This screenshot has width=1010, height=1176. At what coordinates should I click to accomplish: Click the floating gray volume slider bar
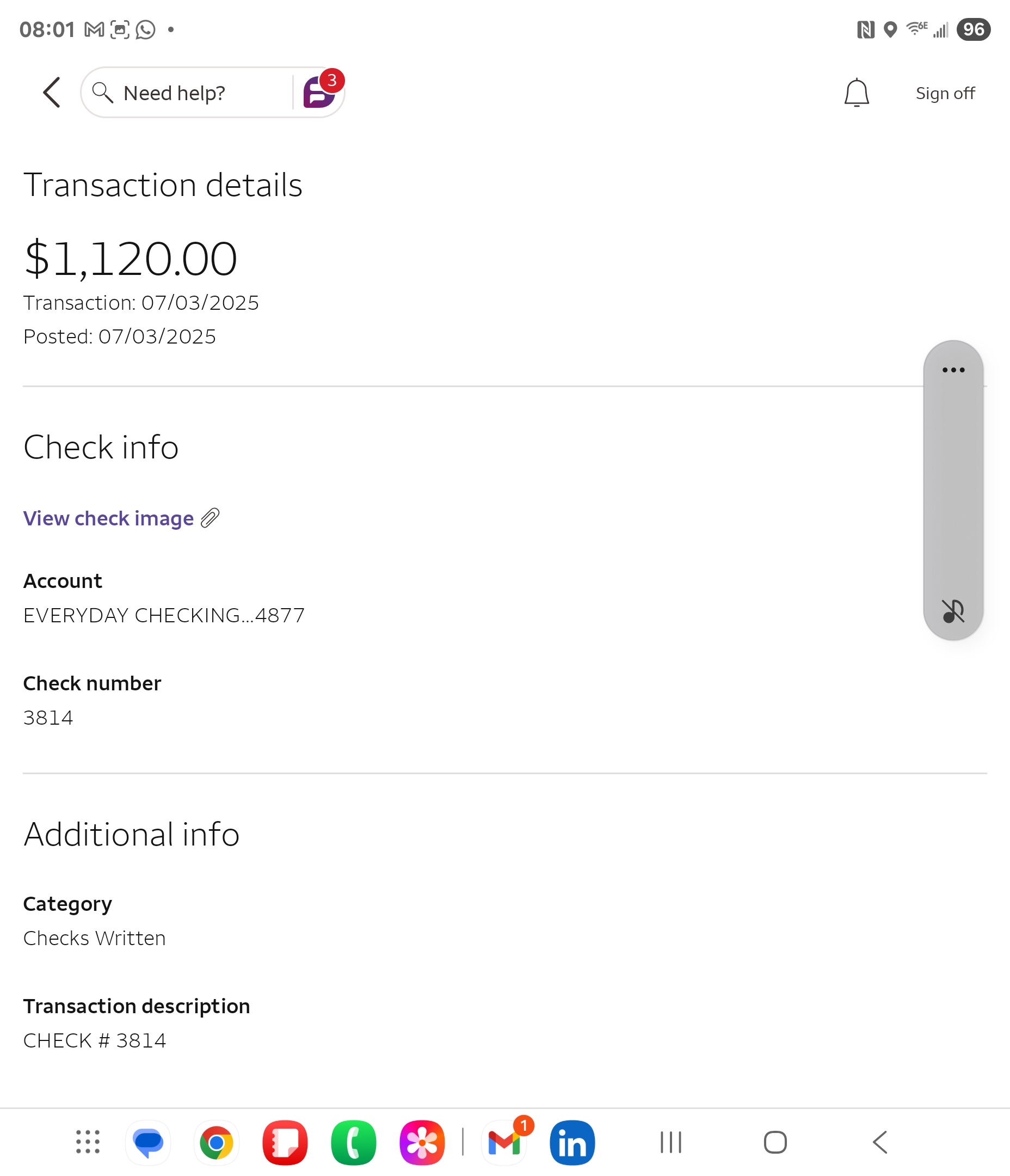[x=953, y=488]
